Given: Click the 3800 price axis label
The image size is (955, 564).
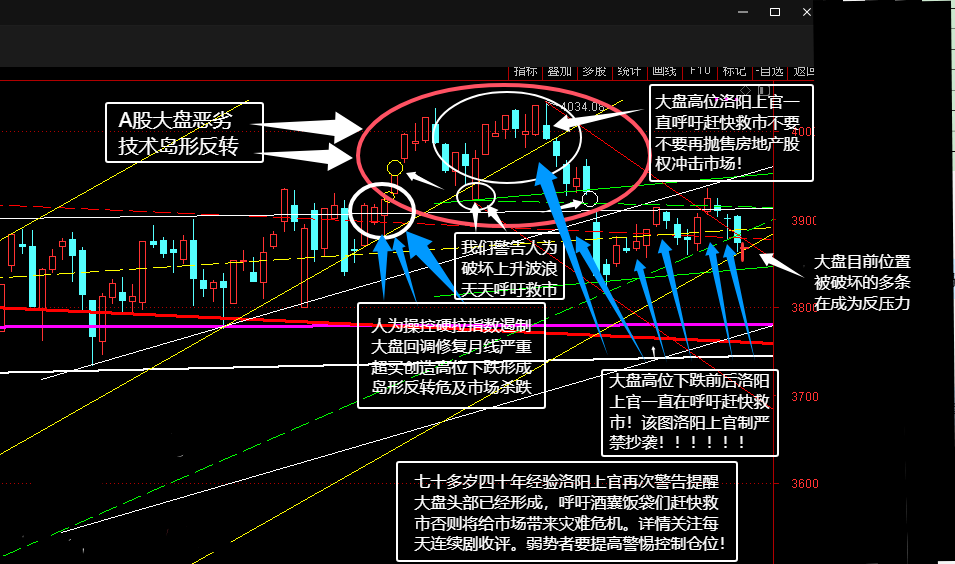Looking at the screenshot, I should point(803,308).
